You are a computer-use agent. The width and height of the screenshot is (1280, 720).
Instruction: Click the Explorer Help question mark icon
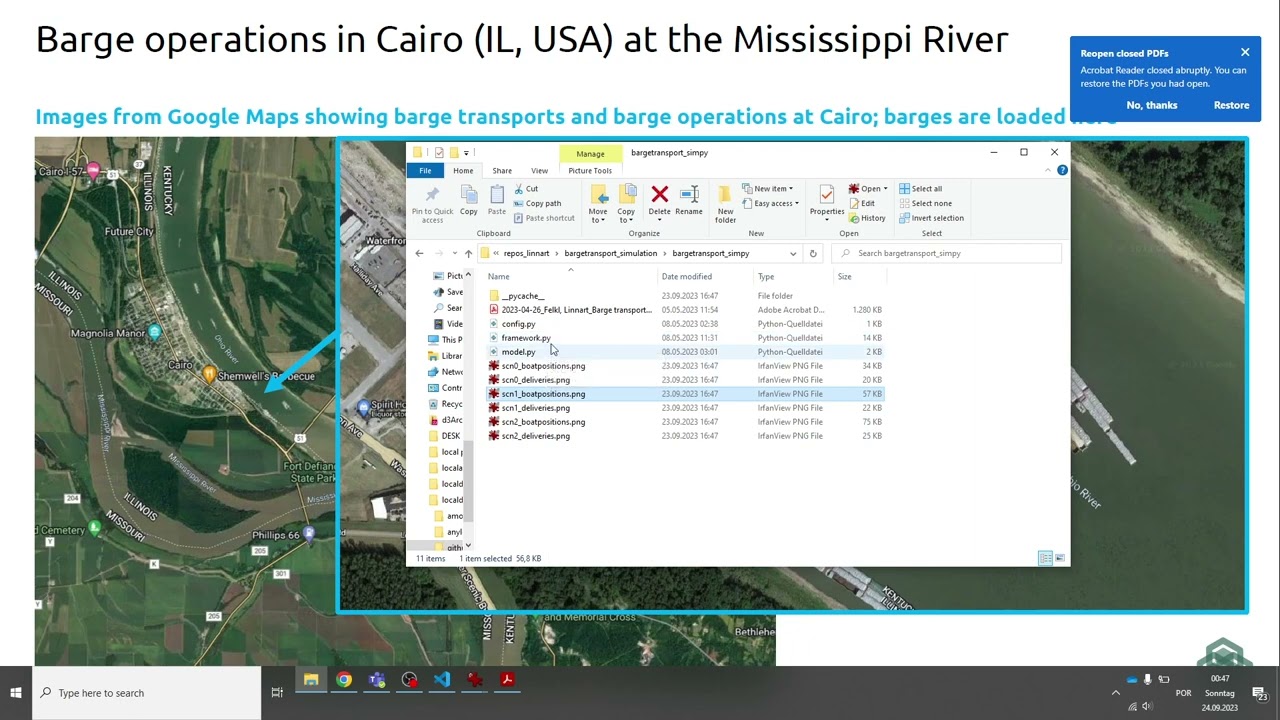click(1062, 170)
